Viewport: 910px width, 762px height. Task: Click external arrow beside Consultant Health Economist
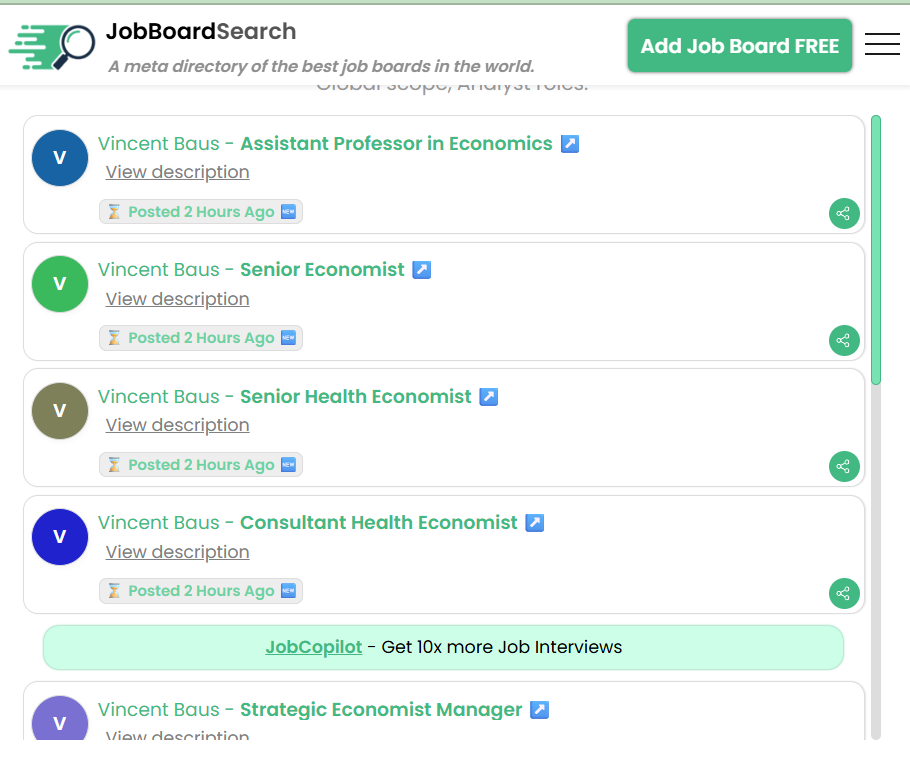535,523
